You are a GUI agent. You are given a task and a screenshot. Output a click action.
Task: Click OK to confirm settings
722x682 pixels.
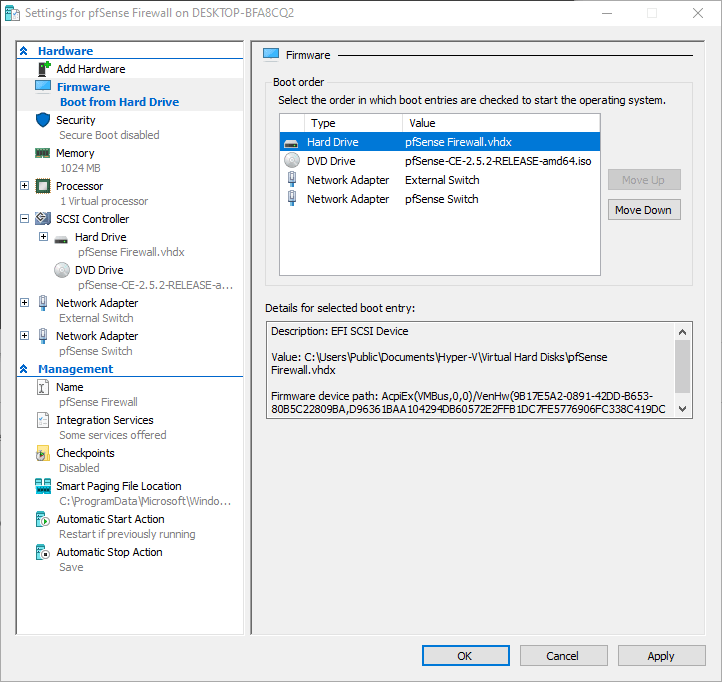click(x=465, y=656)
